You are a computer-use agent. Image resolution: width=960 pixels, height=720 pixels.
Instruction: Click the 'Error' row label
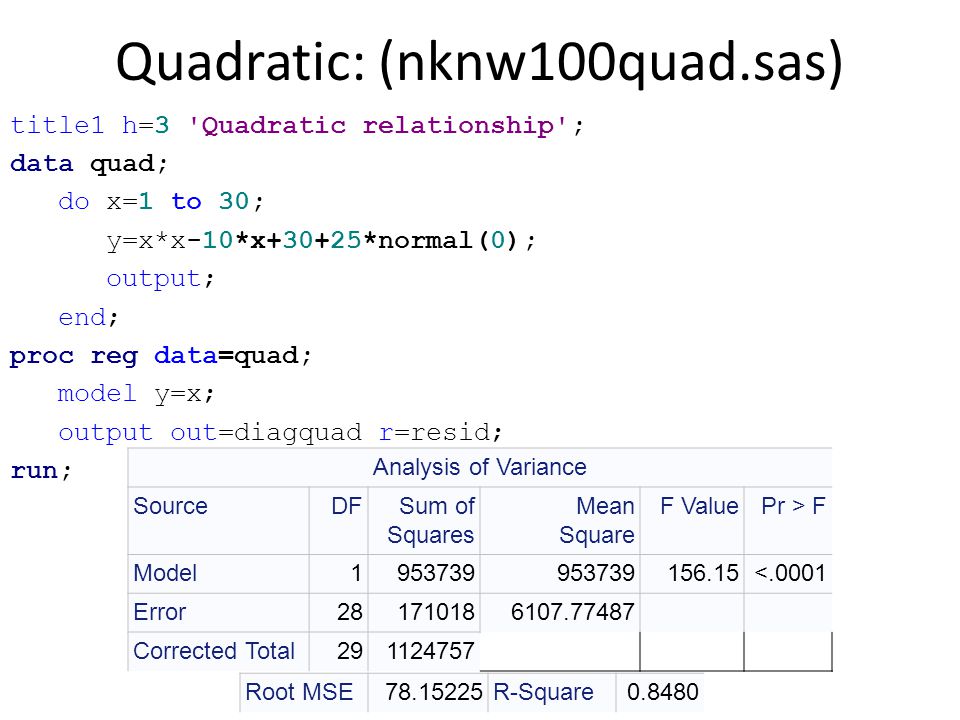coord(159,612)
